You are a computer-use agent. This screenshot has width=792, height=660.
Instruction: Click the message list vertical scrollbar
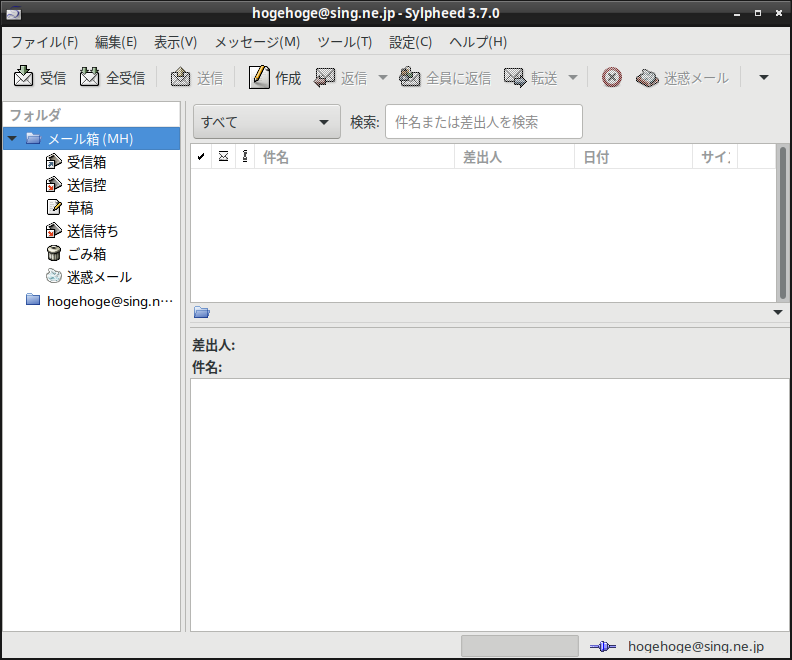point(782,222)
